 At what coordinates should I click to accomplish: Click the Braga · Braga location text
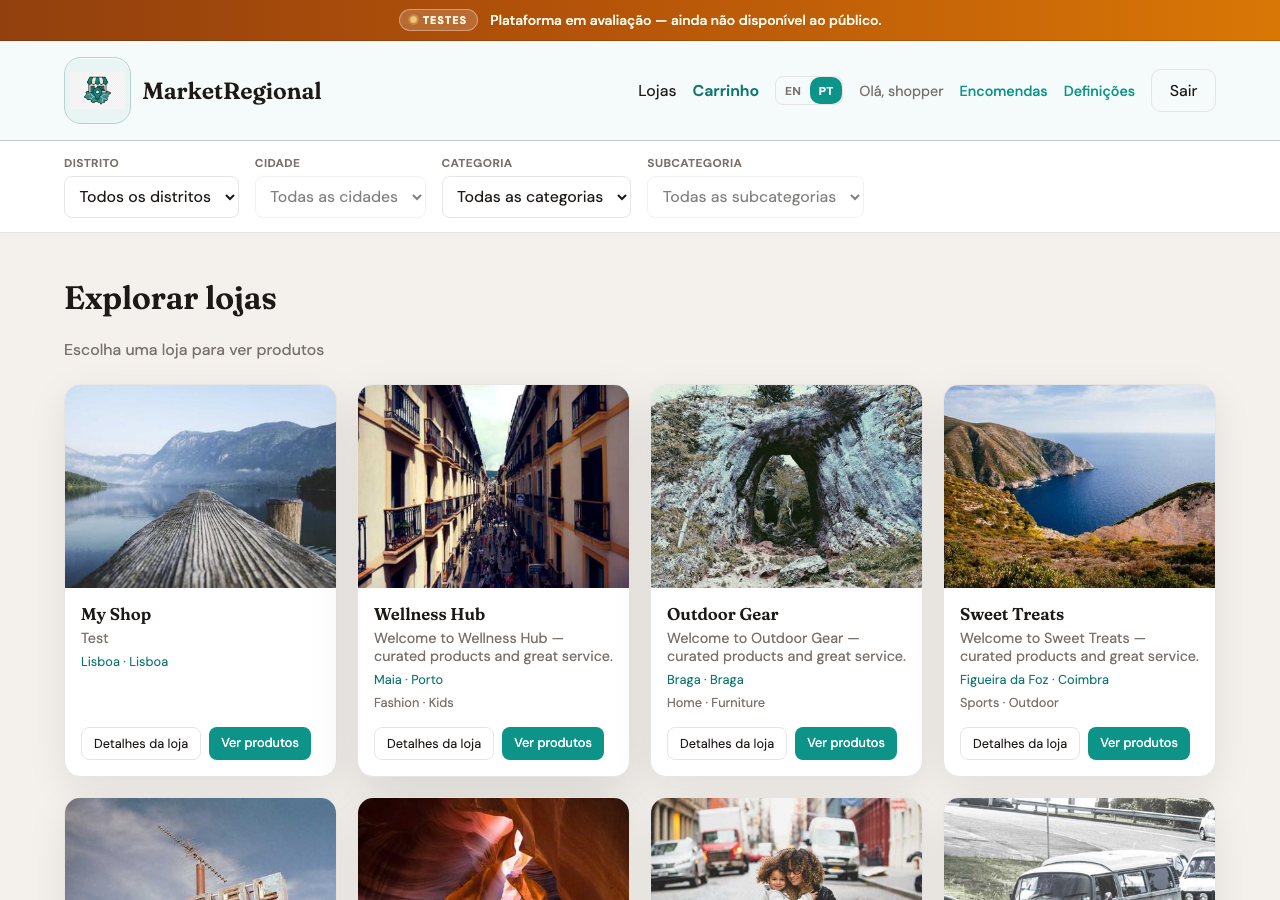point(705,679)
